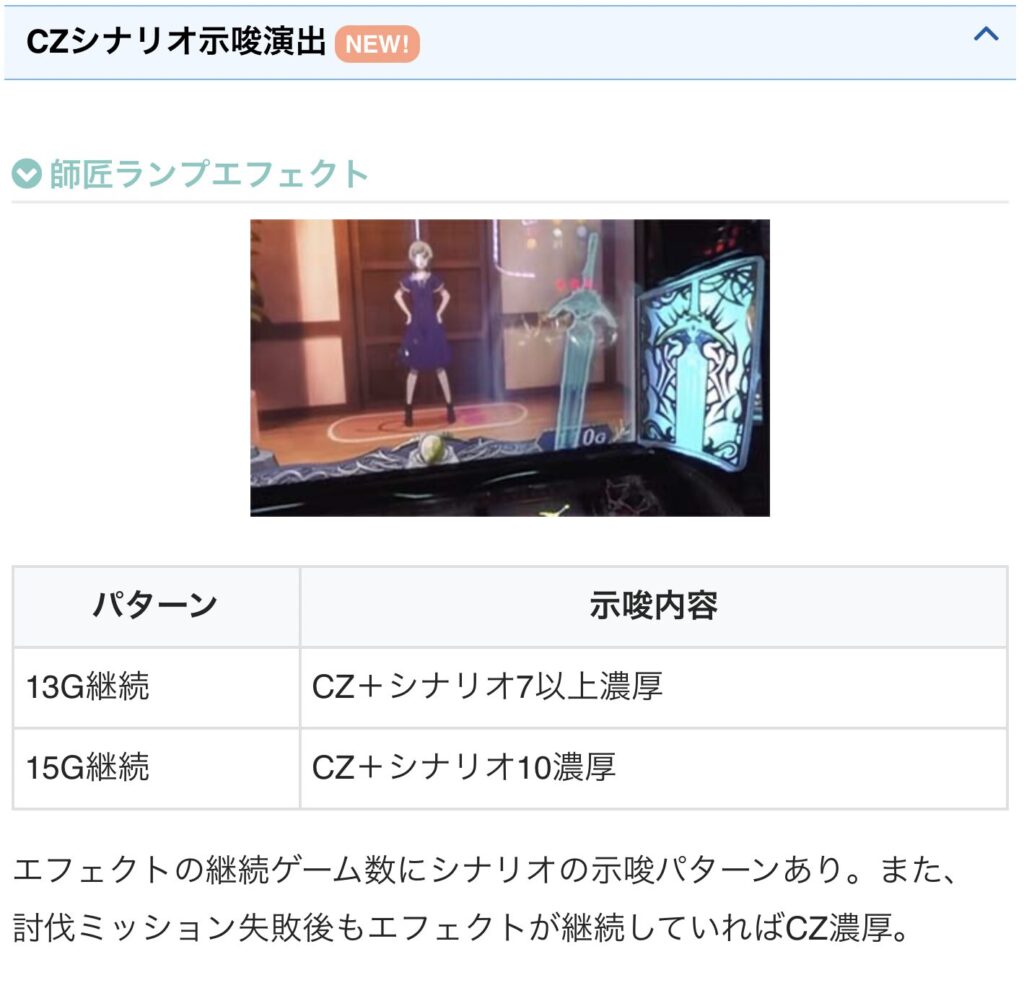This screenshot has height=988, width=1024.
Task: Click the パターン column header
Action: [x=156, y=607]
